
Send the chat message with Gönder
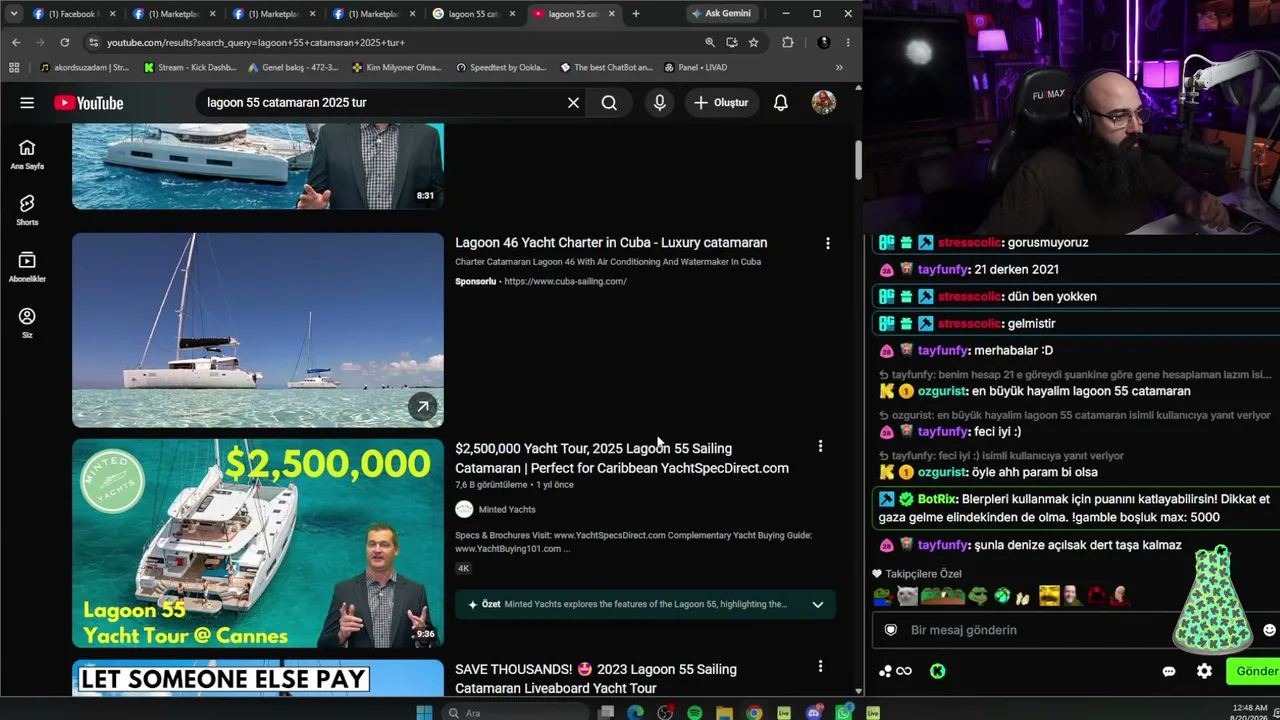click(x=1254, y=671)
